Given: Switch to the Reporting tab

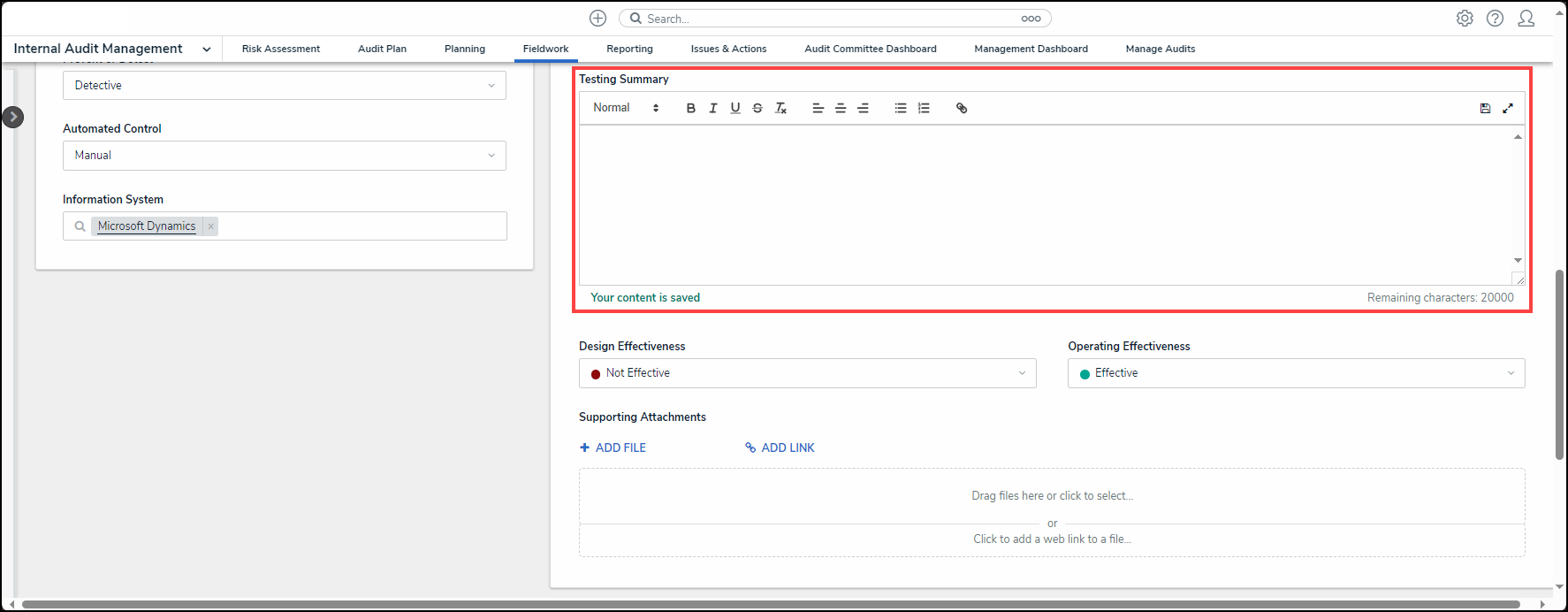Looking at the screenshot, I should pos(629,49).
